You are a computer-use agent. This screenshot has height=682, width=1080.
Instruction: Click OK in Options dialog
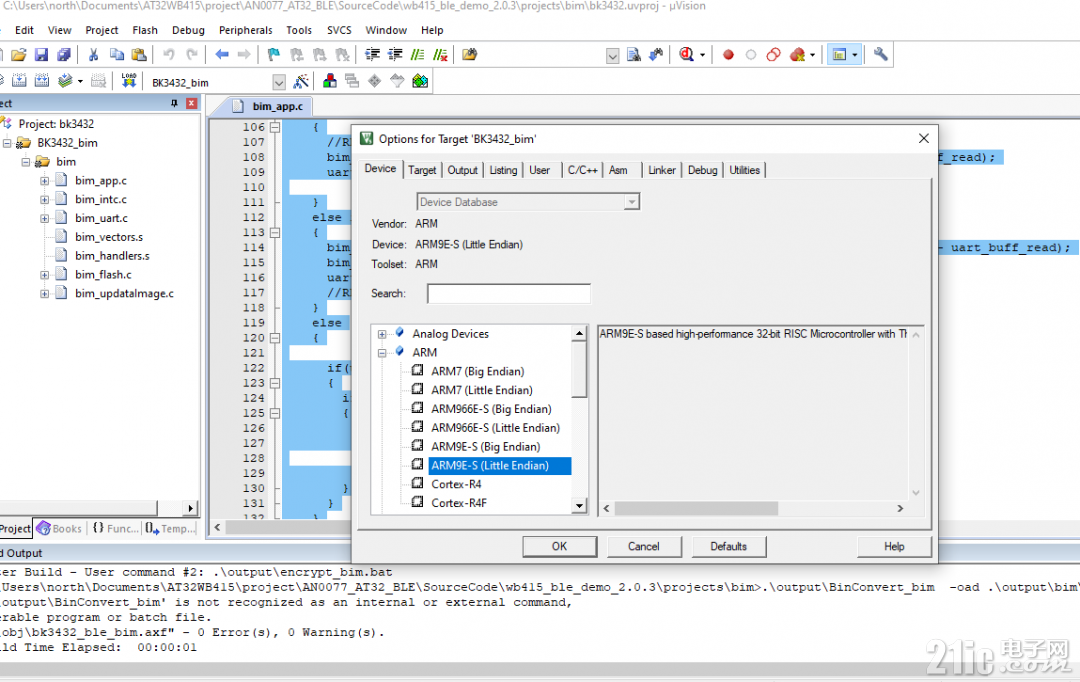(x=559, y=546)
